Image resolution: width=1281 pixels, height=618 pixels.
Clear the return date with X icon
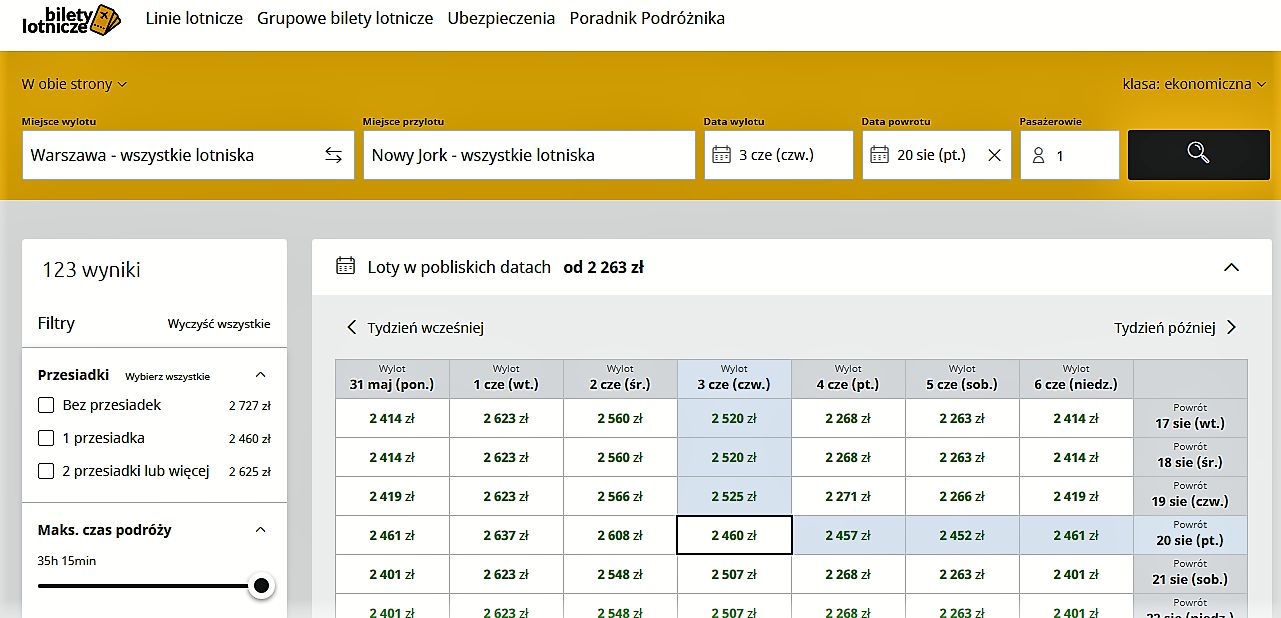coord(994,155)
